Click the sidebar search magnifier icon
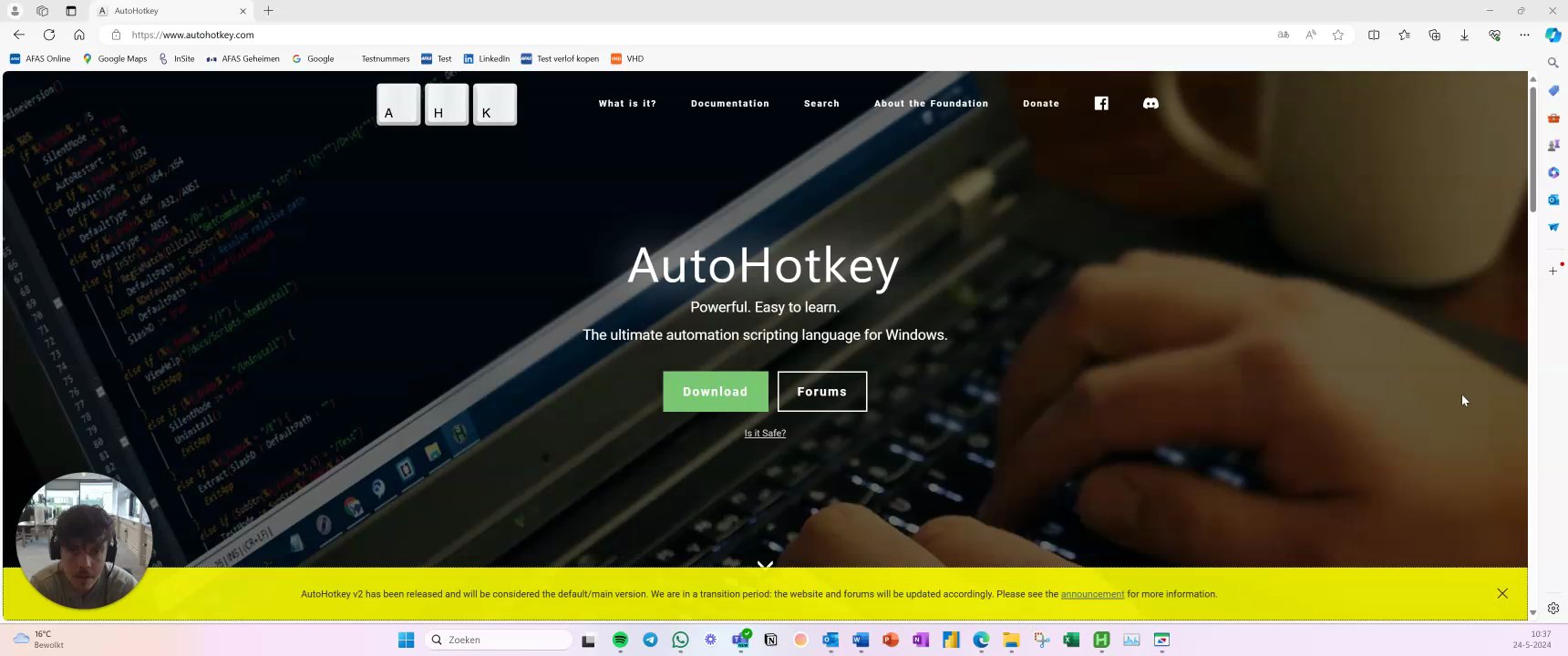The width and height of the screenshot is (1568, 656). [1553, 63]
